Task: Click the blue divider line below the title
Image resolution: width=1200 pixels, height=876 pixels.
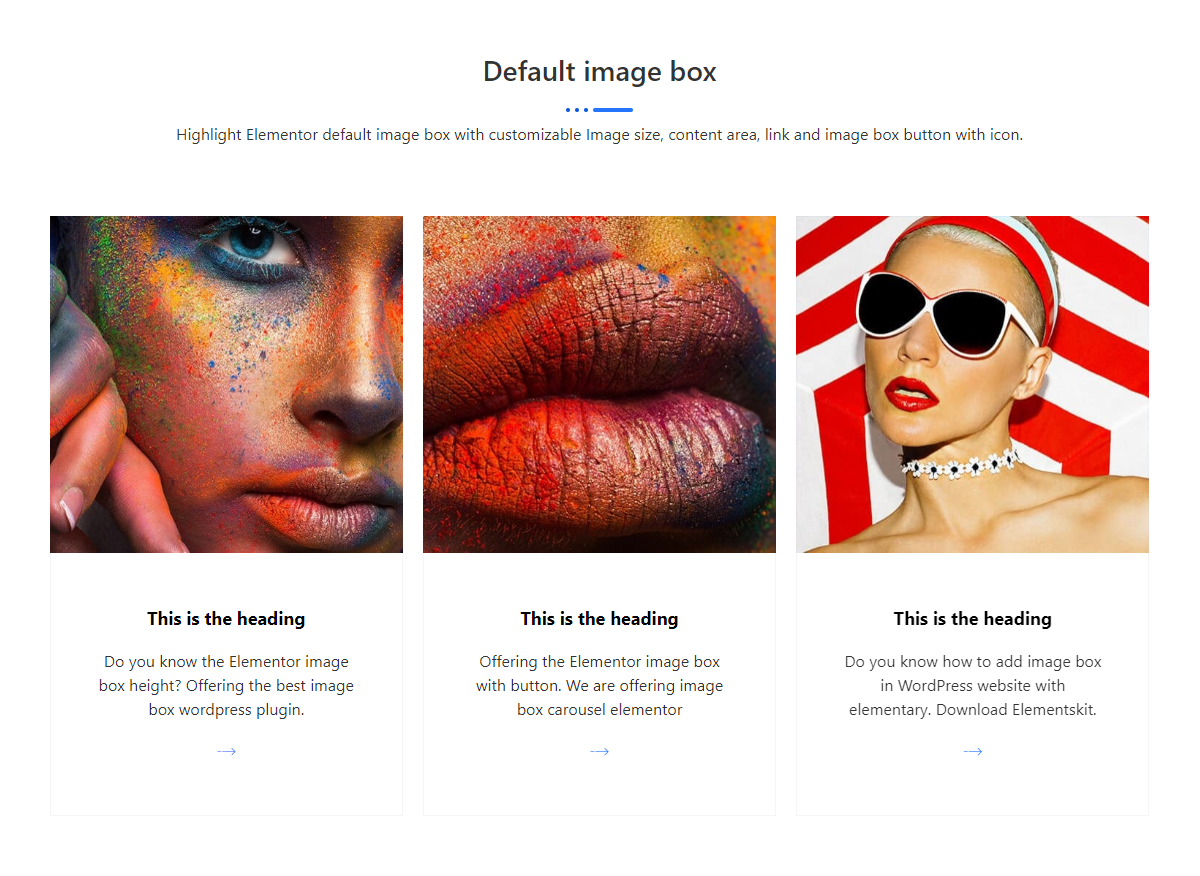Action: 613,110
